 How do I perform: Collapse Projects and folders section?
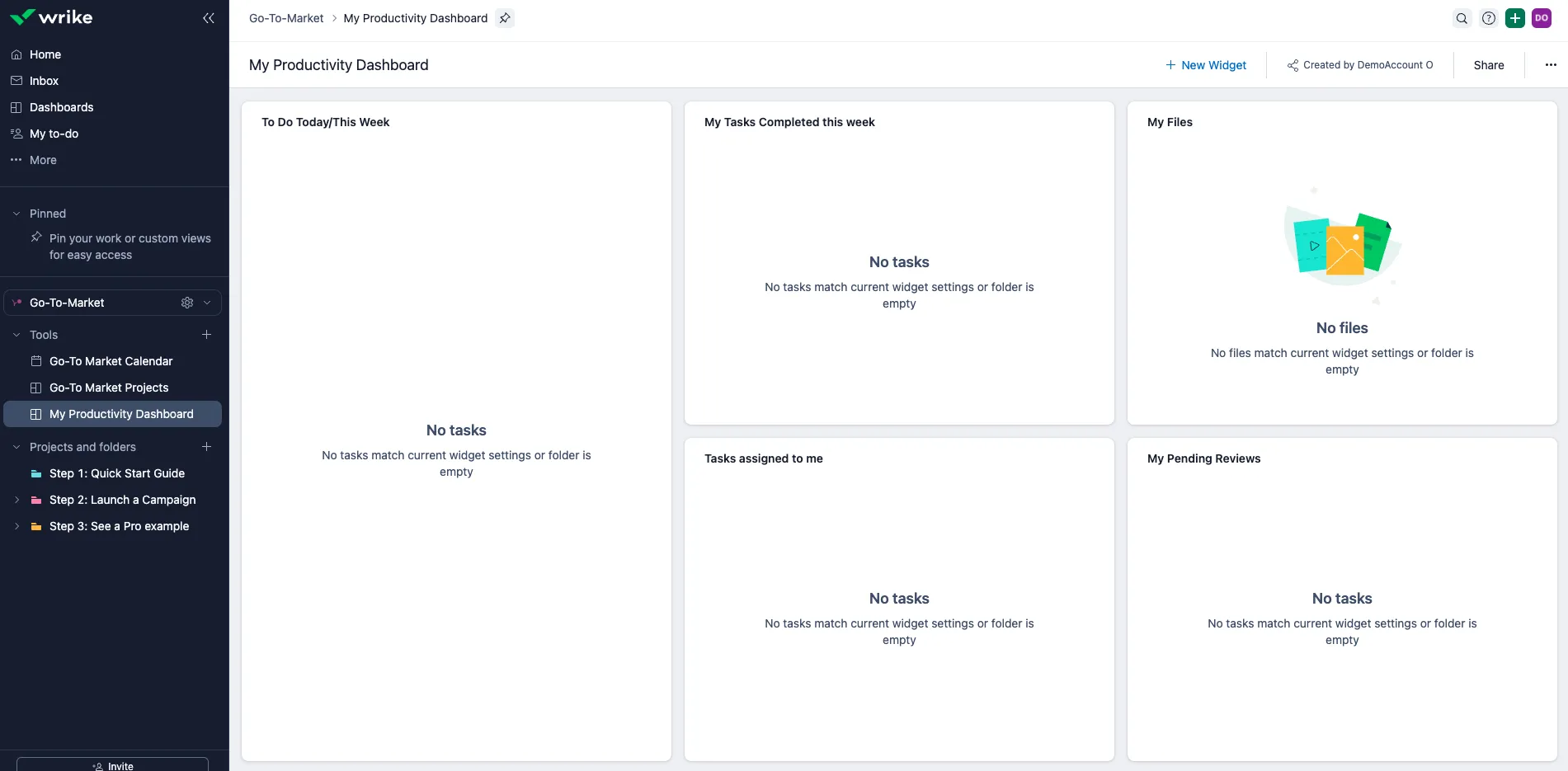coord(16,447)
